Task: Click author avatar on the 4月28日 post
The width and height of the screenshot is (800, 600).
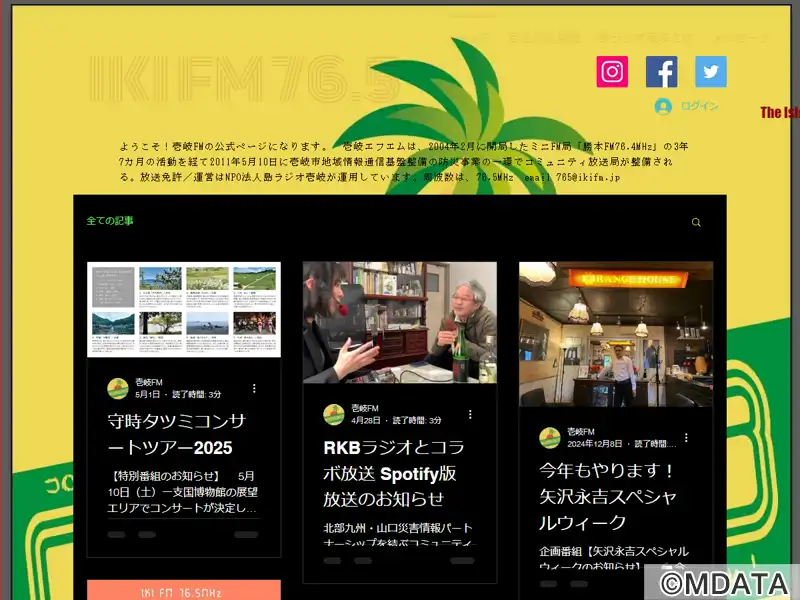Action: (334, 414)
